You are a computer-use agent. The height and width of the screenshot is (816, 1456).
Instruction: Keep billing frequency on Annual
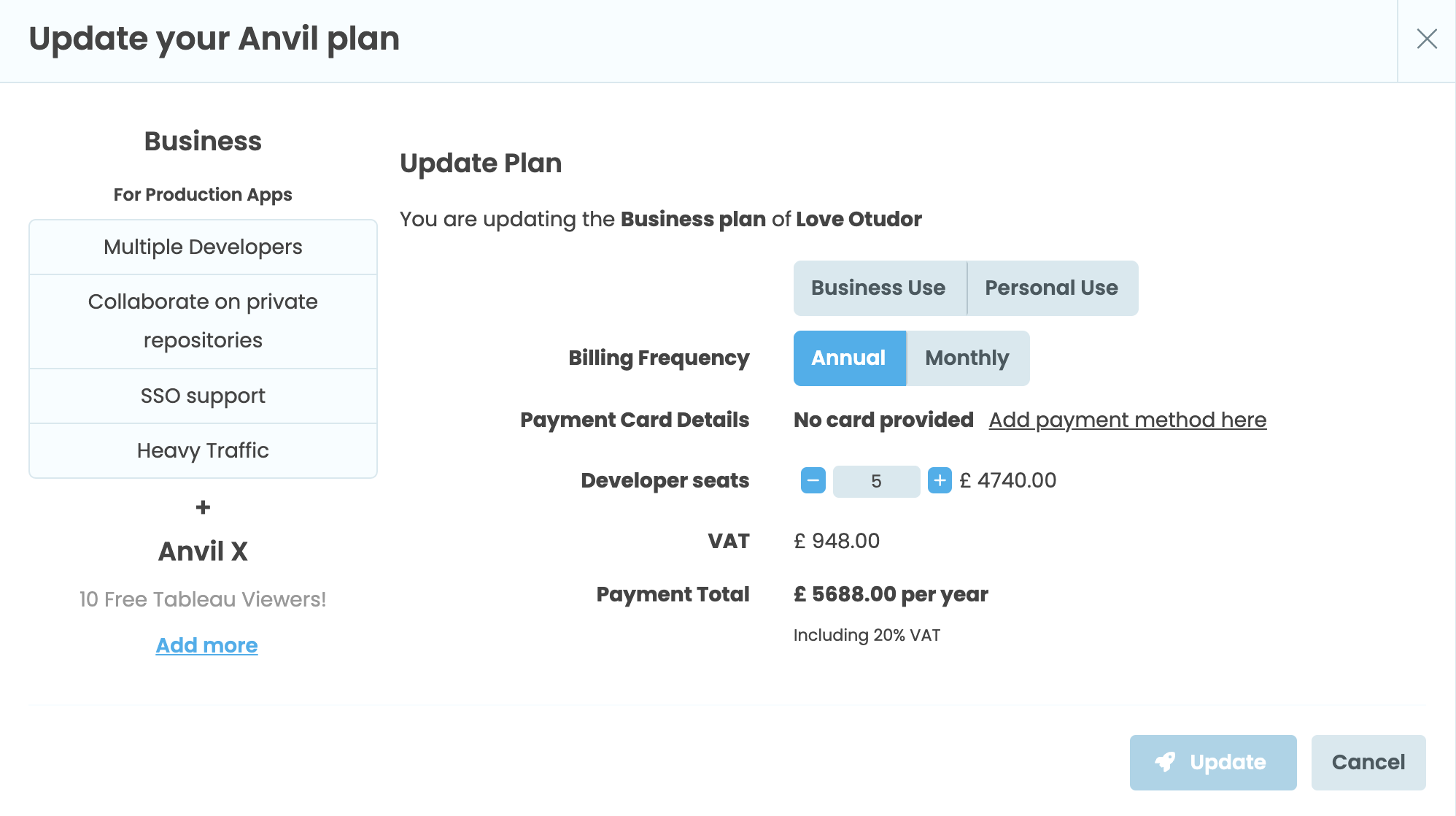coord(848,358)
